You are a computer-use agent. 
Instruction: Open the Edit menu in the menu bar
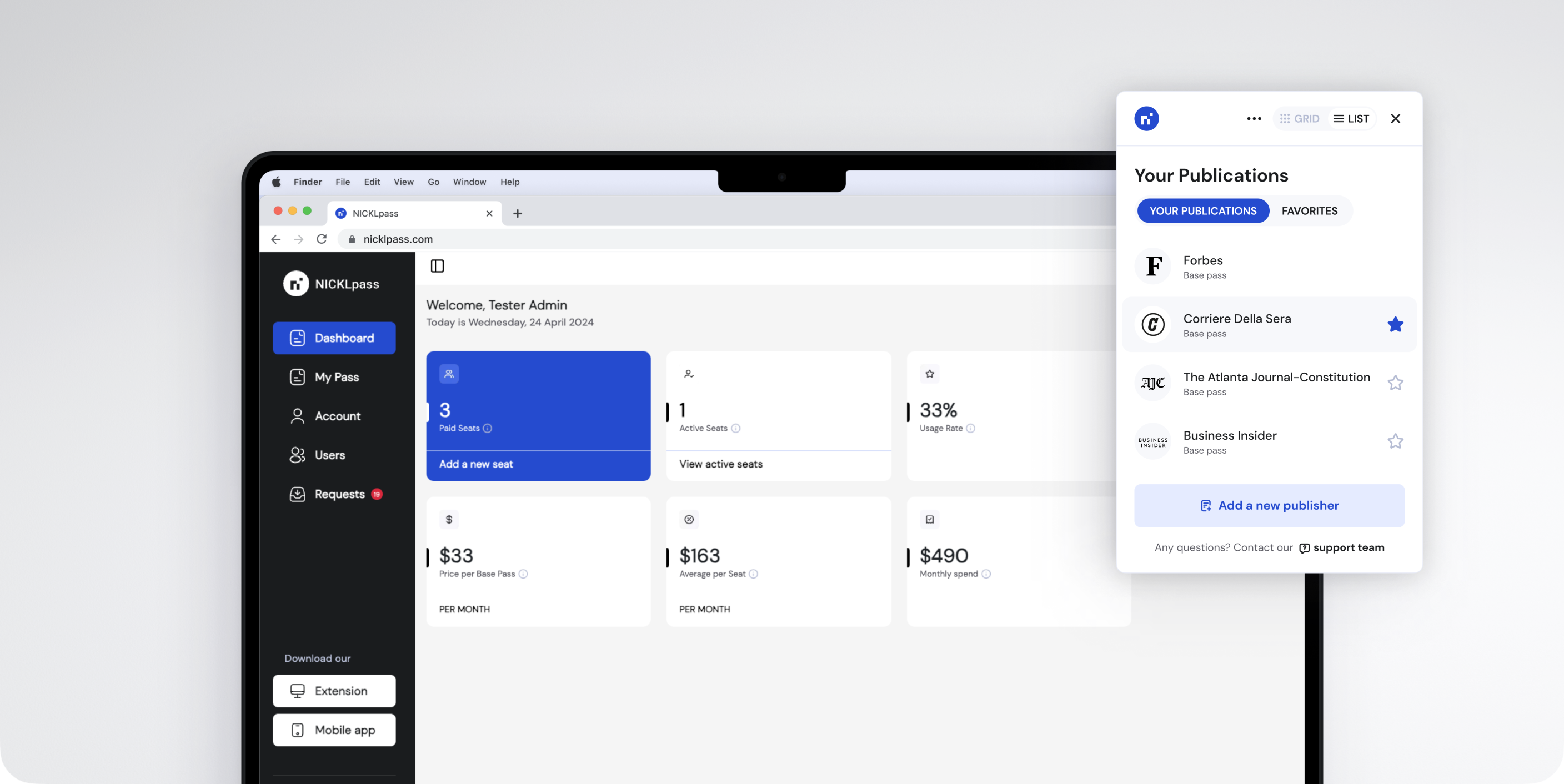(372, 182)
